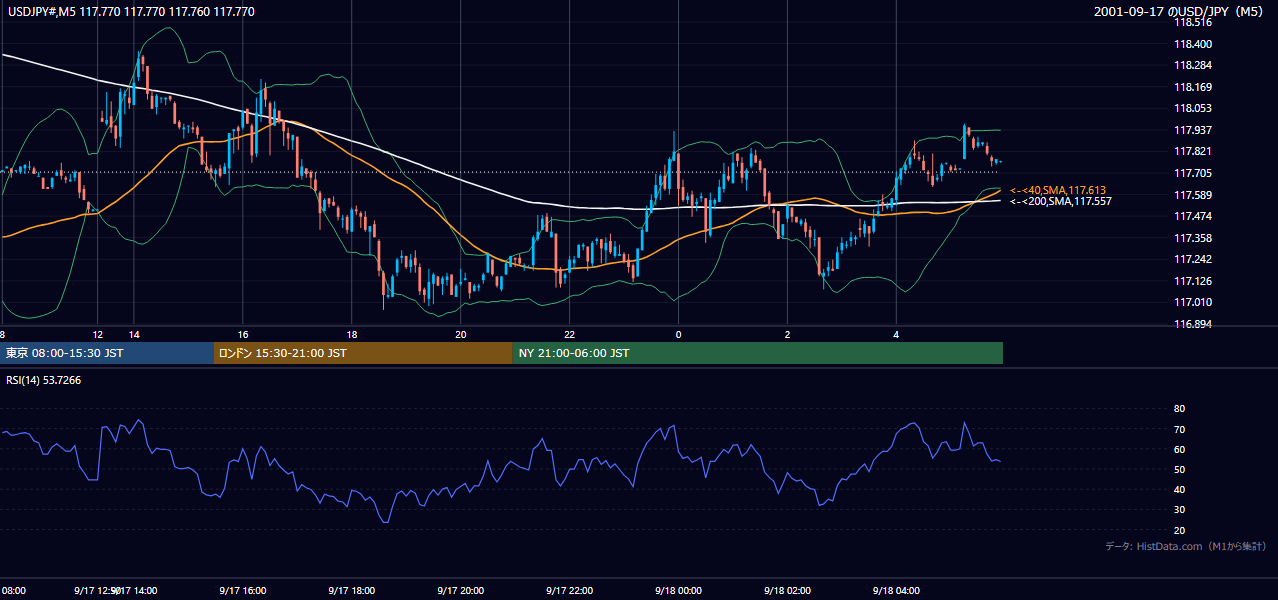Click hour label 14 under the price chart
The image size is (1278, 600).
(x=134, y=334)
